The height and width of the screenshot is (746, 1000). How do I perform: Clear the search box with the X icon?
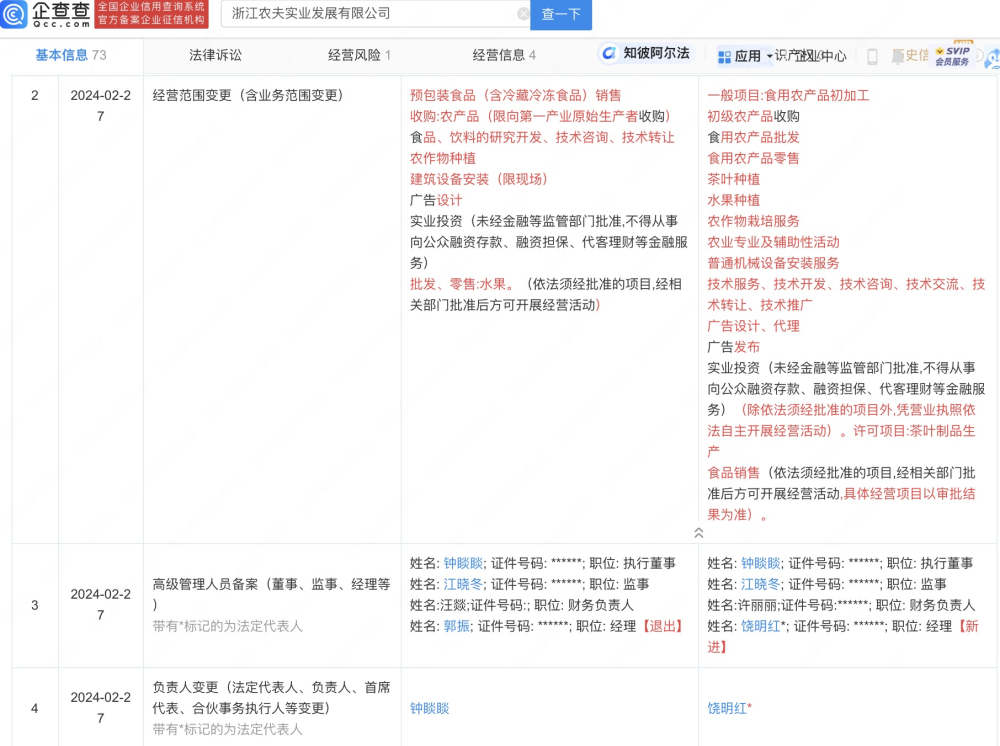tap(524, 15)
